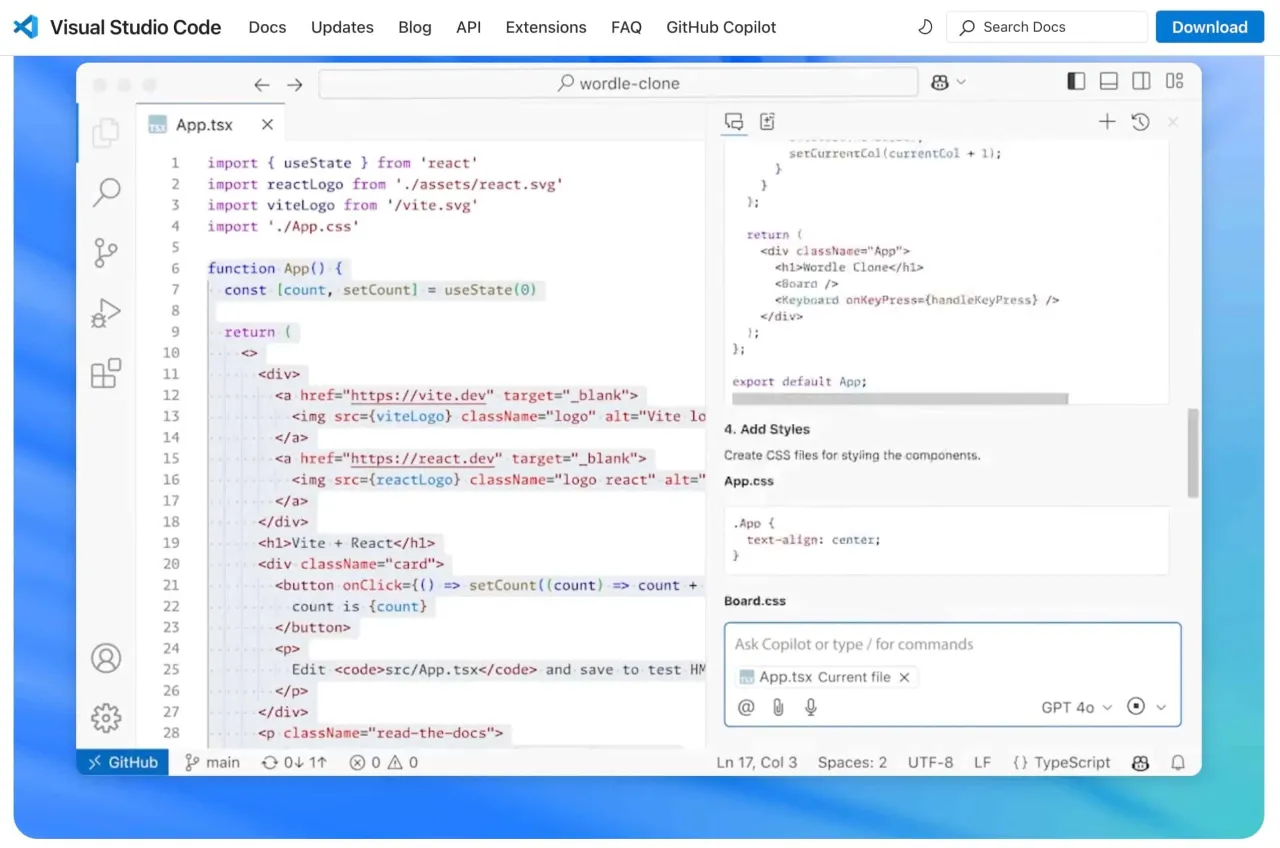This screenshot has width=1280, height=848.
Task: Open the Run and Debug view
Action: point(106,313)
